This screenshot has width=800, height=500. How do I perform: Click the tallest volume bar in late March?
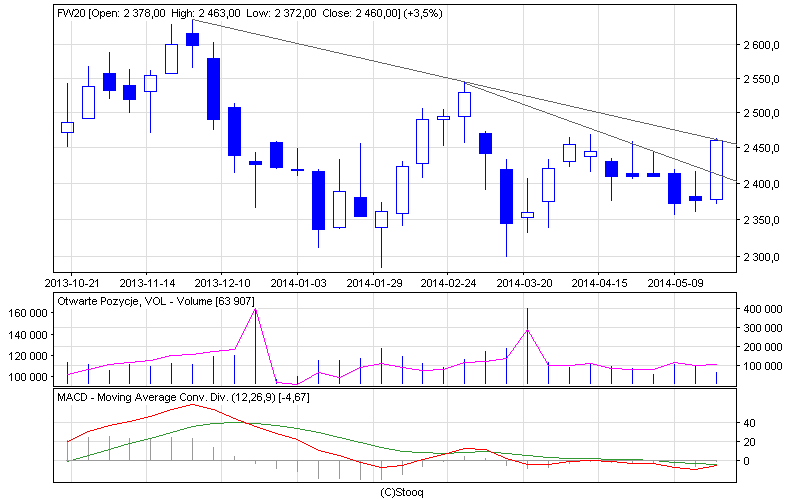point(528,346)
